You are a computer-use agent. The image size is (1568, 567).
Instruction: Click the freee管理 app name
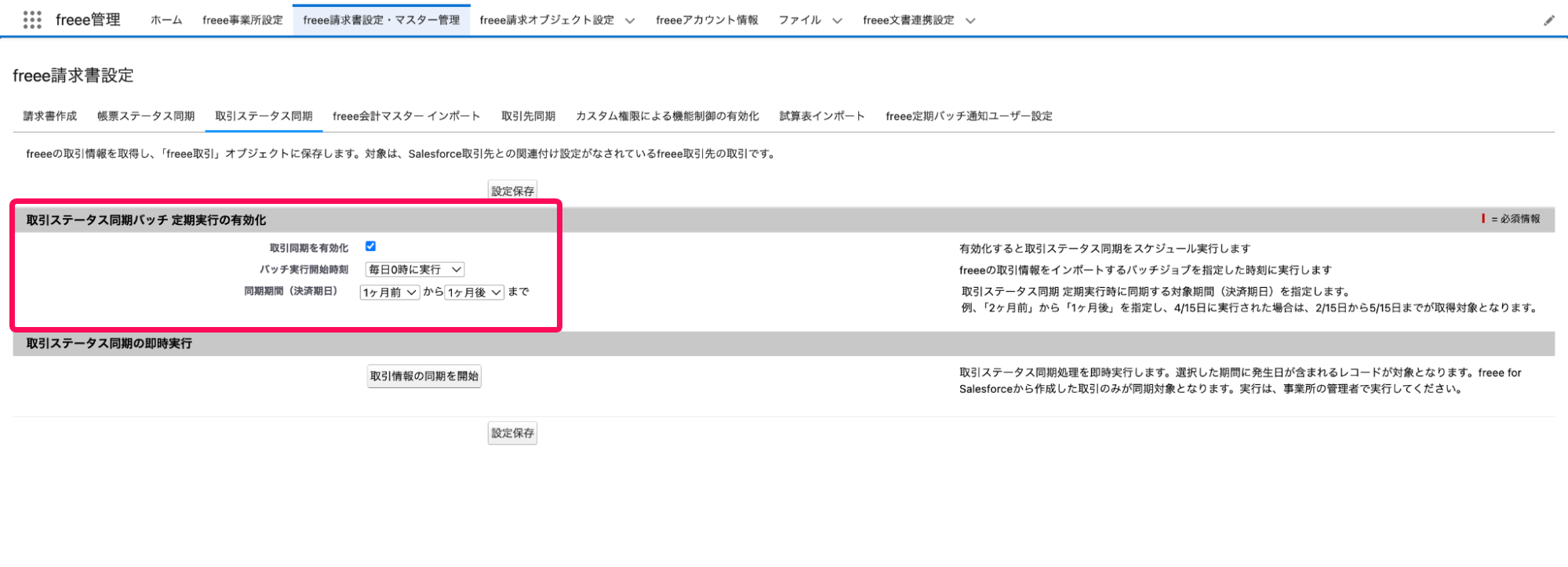[x=88, y=20]
